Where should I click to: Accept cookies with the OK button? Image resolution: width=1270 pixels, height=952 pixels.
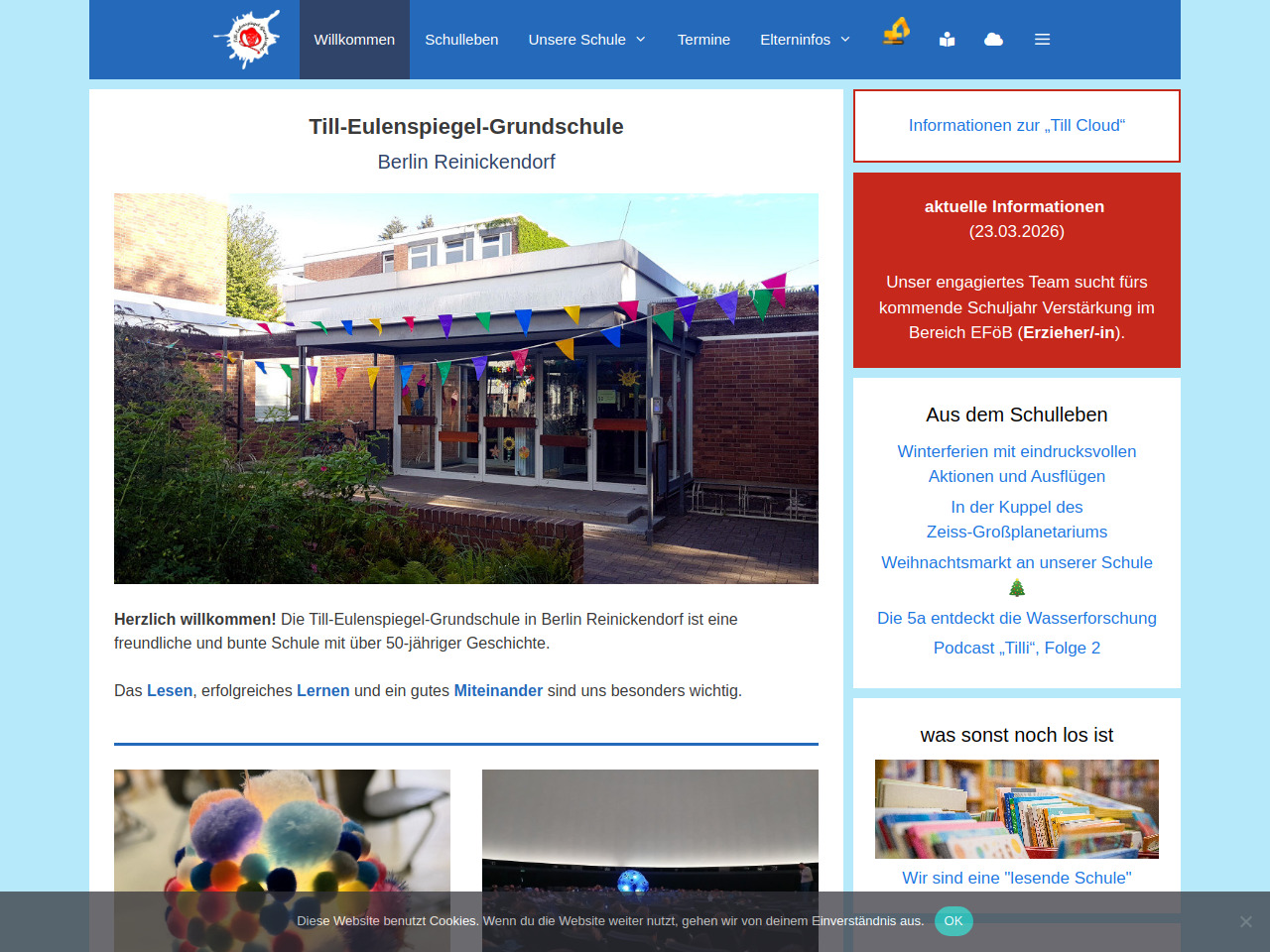953,921
